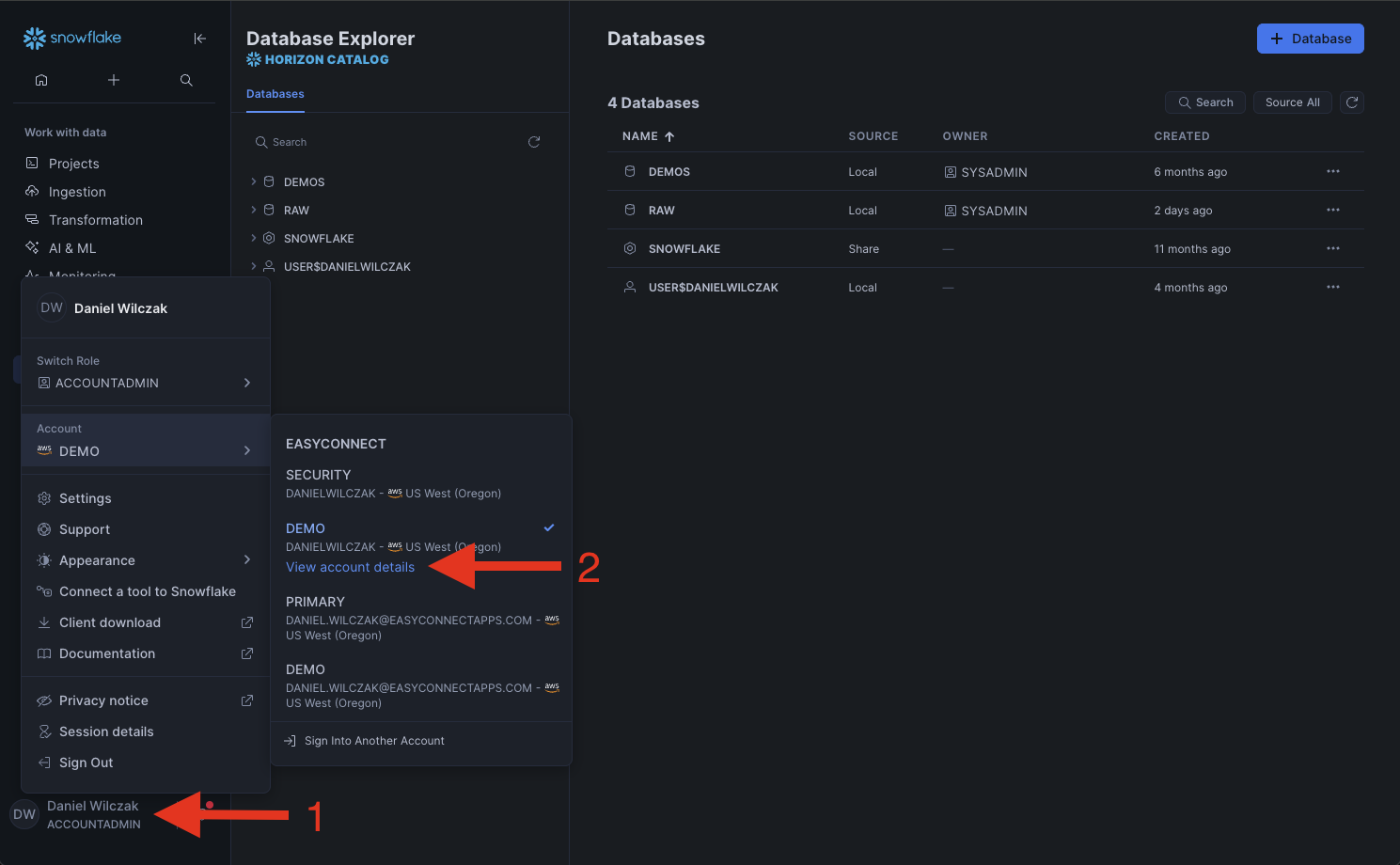Click the Database Explorer search field
1400x865 pixels.
[x=385, y=142]
